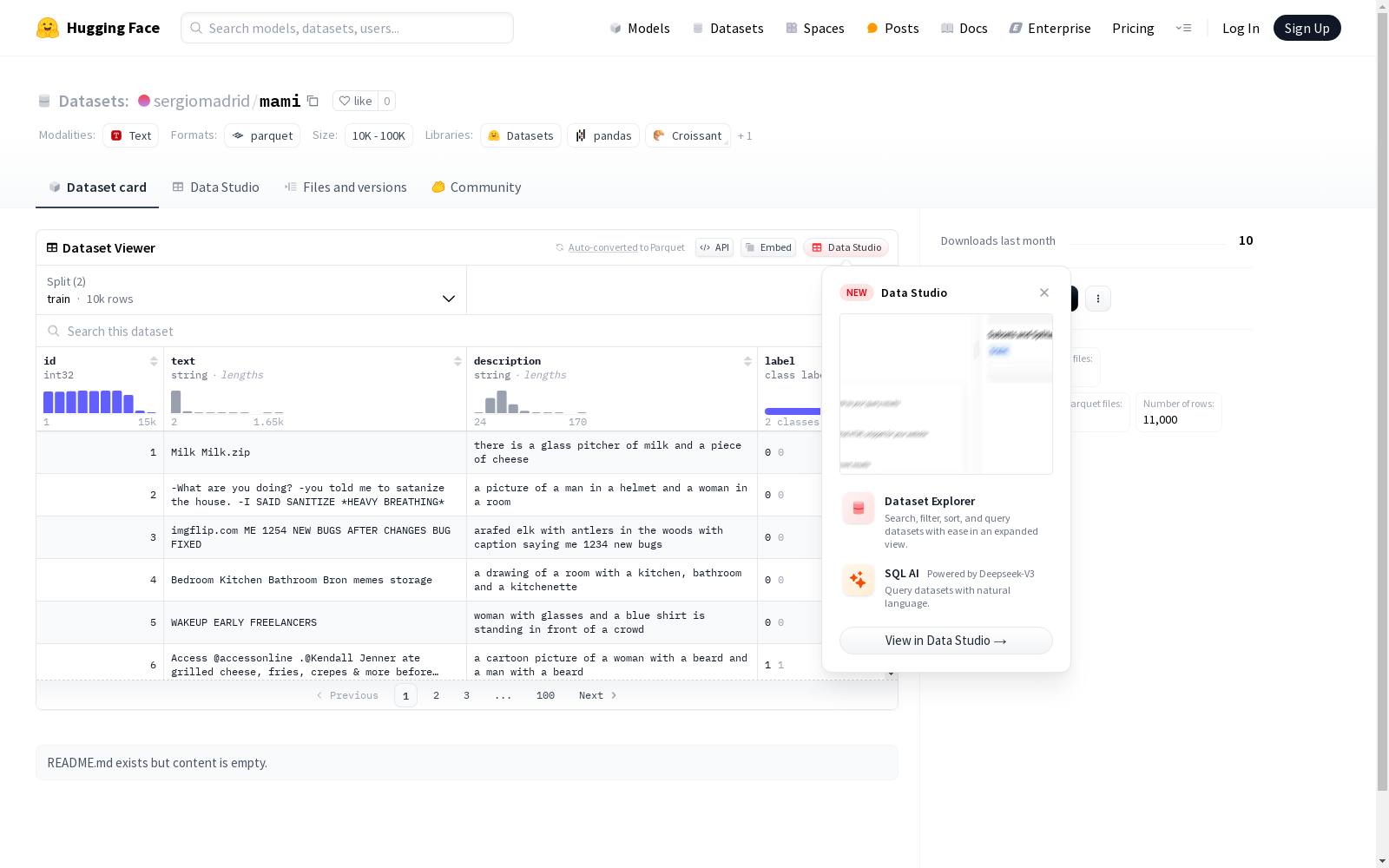The height and width of the screenshot is (868, 1389).
Task: Click the parquet format tag
Action: [x=262, y=135]
